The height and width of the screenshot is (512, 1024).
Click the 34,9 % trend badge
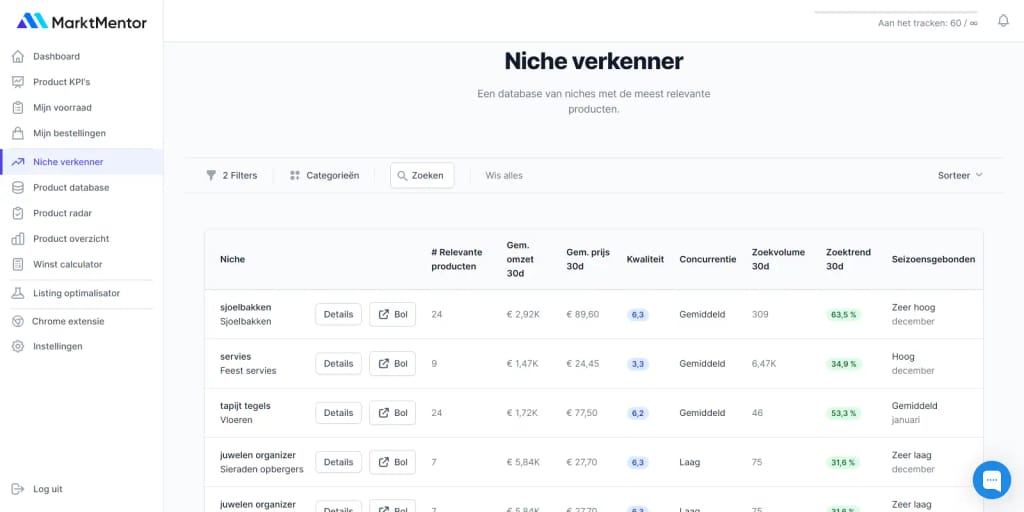click(x=844, y=364)
